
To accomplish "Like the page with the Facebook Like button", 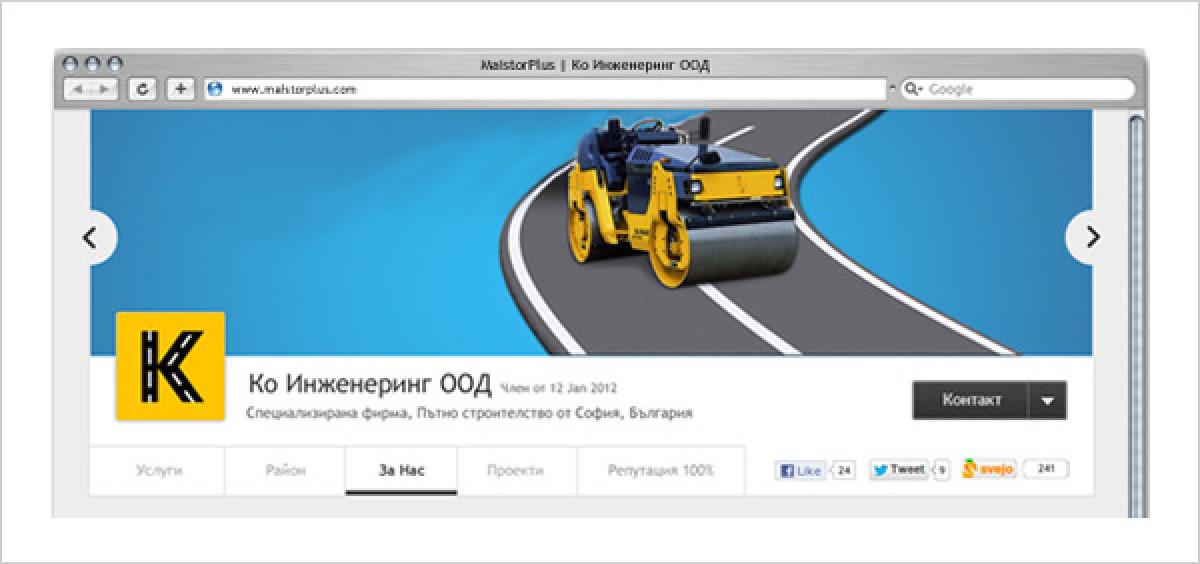I will click(x=800, y=470).
